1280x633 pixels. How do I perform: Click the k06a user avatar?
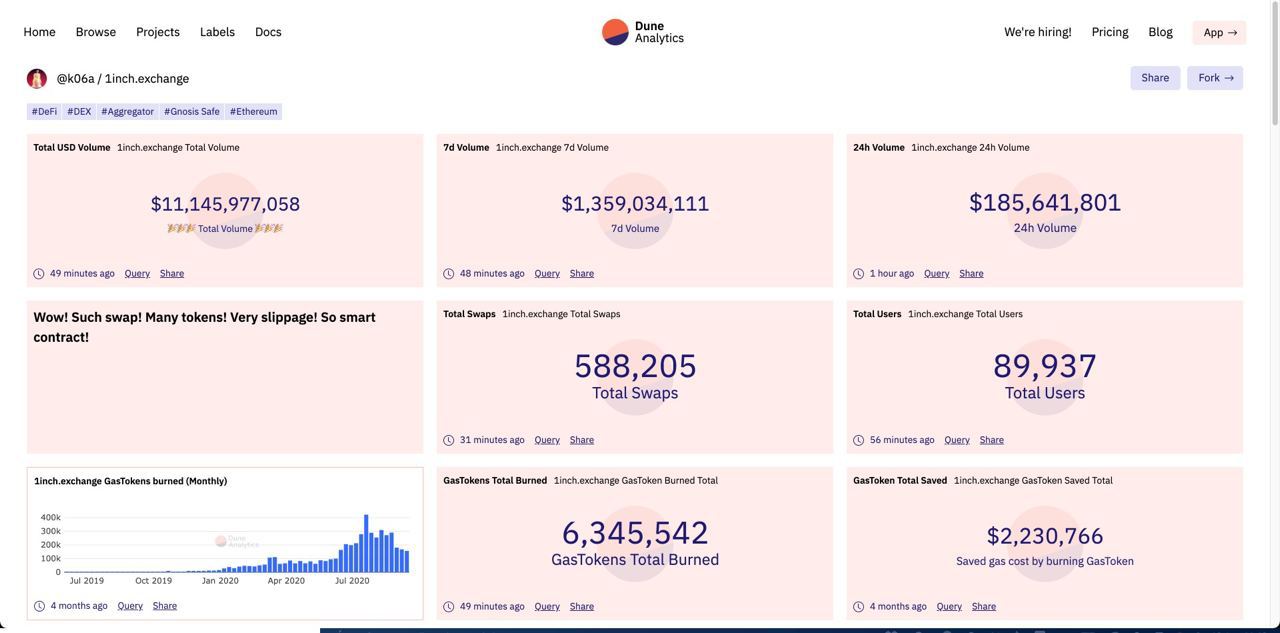coord(37,79)
